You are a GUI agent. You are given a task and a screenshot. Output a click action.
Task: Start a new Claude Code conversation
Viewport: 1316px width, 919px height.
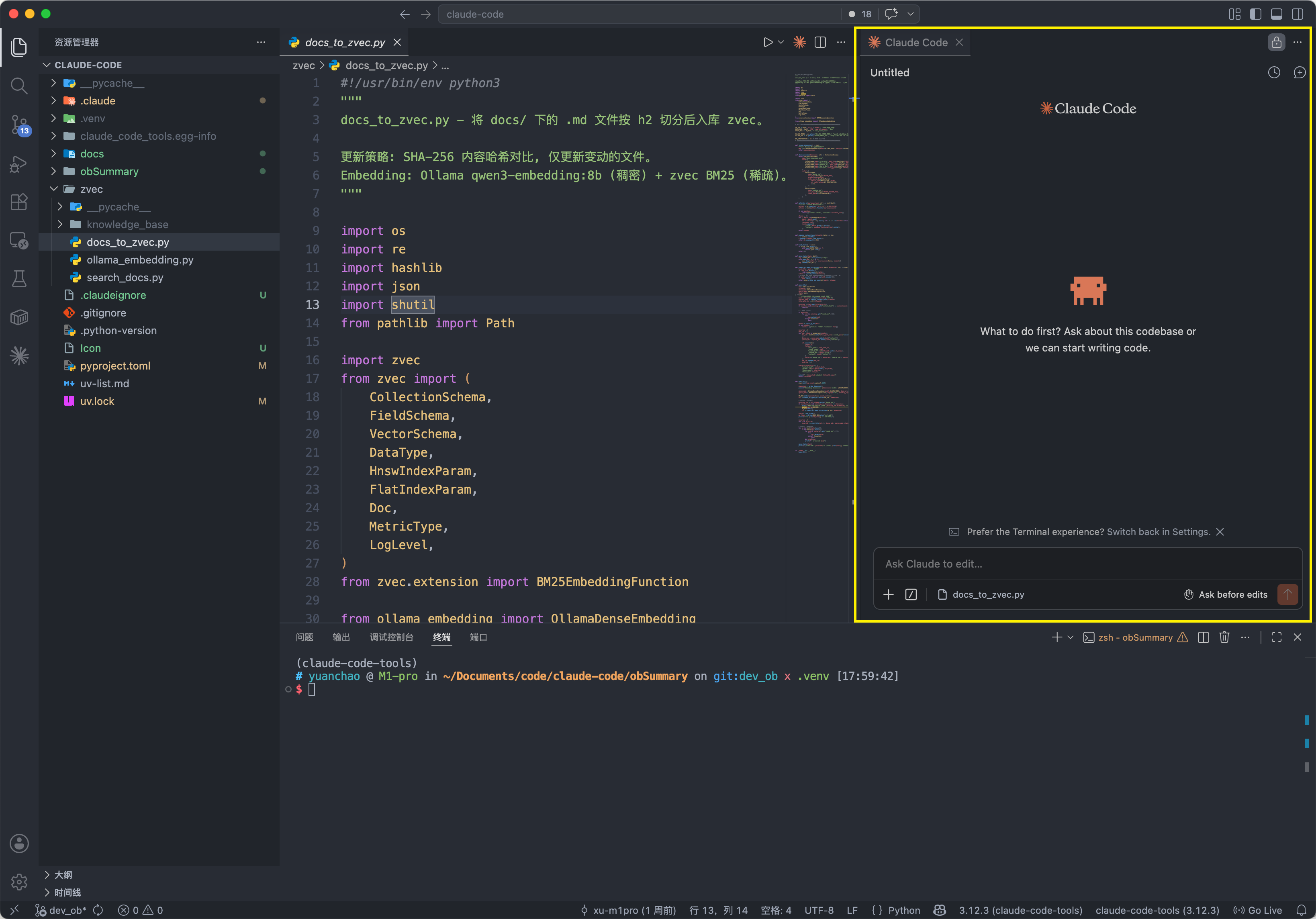(x=1300, y=73)
